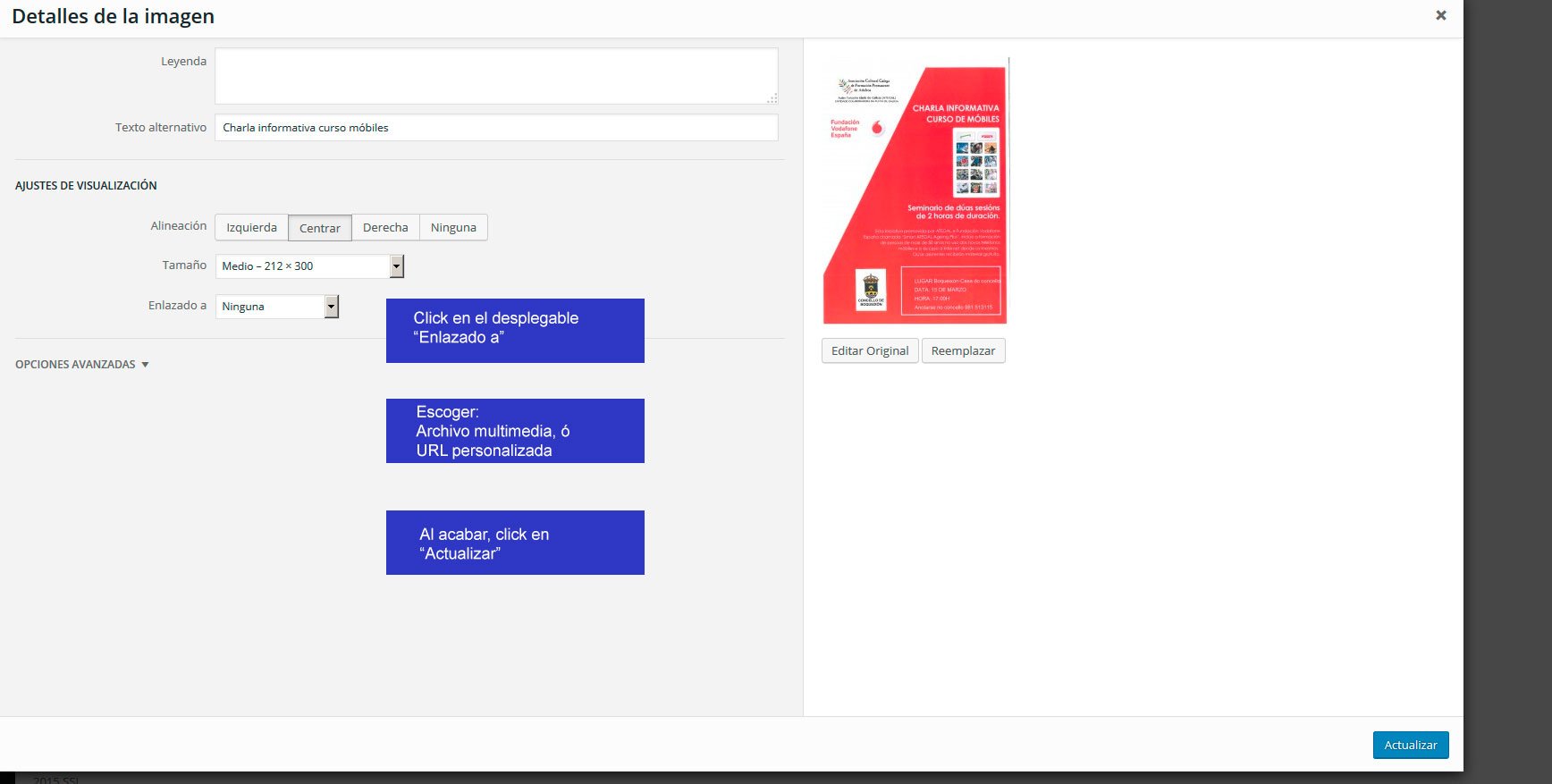
Task: Click the Leyenda field label
Action: (x=183, y=62)
